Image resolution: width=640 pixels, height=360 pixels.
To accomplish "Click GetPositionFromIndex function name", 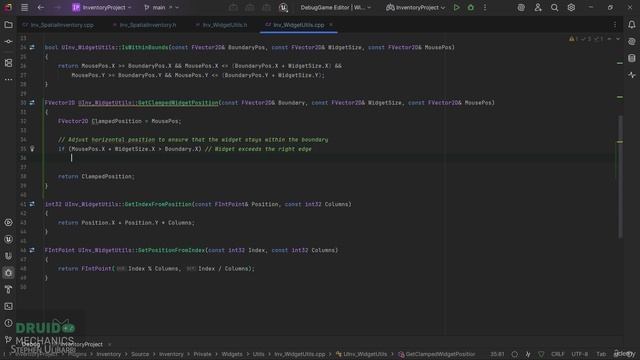I will point(171,250).
